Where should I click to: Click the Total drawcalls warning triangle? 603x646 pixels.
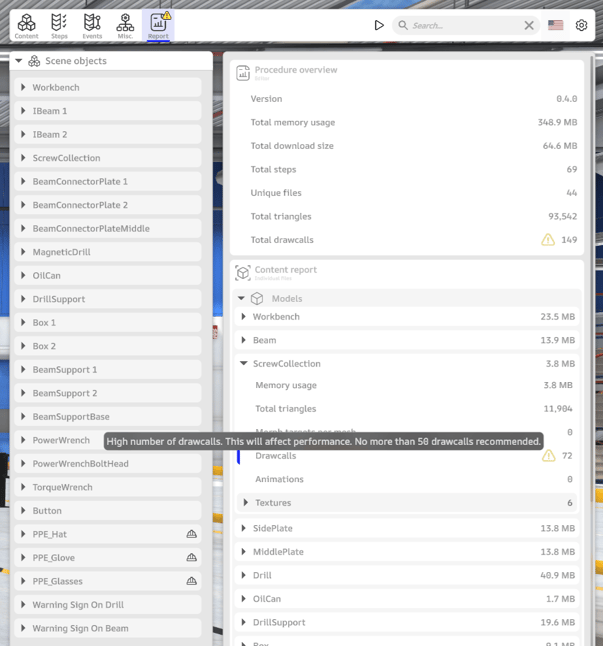(x=547, y=240)
